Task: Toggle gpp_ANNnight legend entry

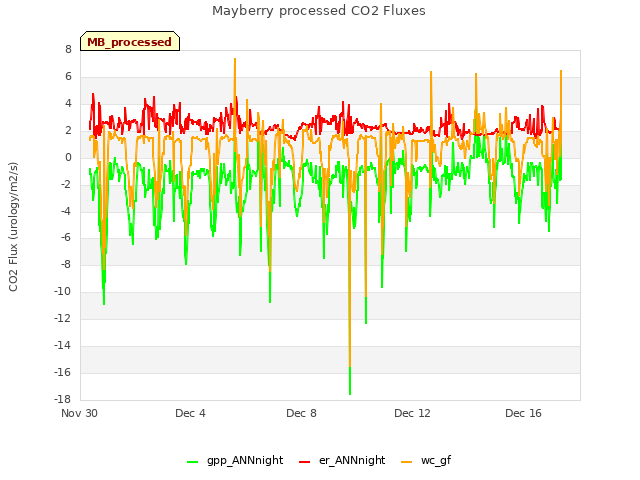Action: 235,460
